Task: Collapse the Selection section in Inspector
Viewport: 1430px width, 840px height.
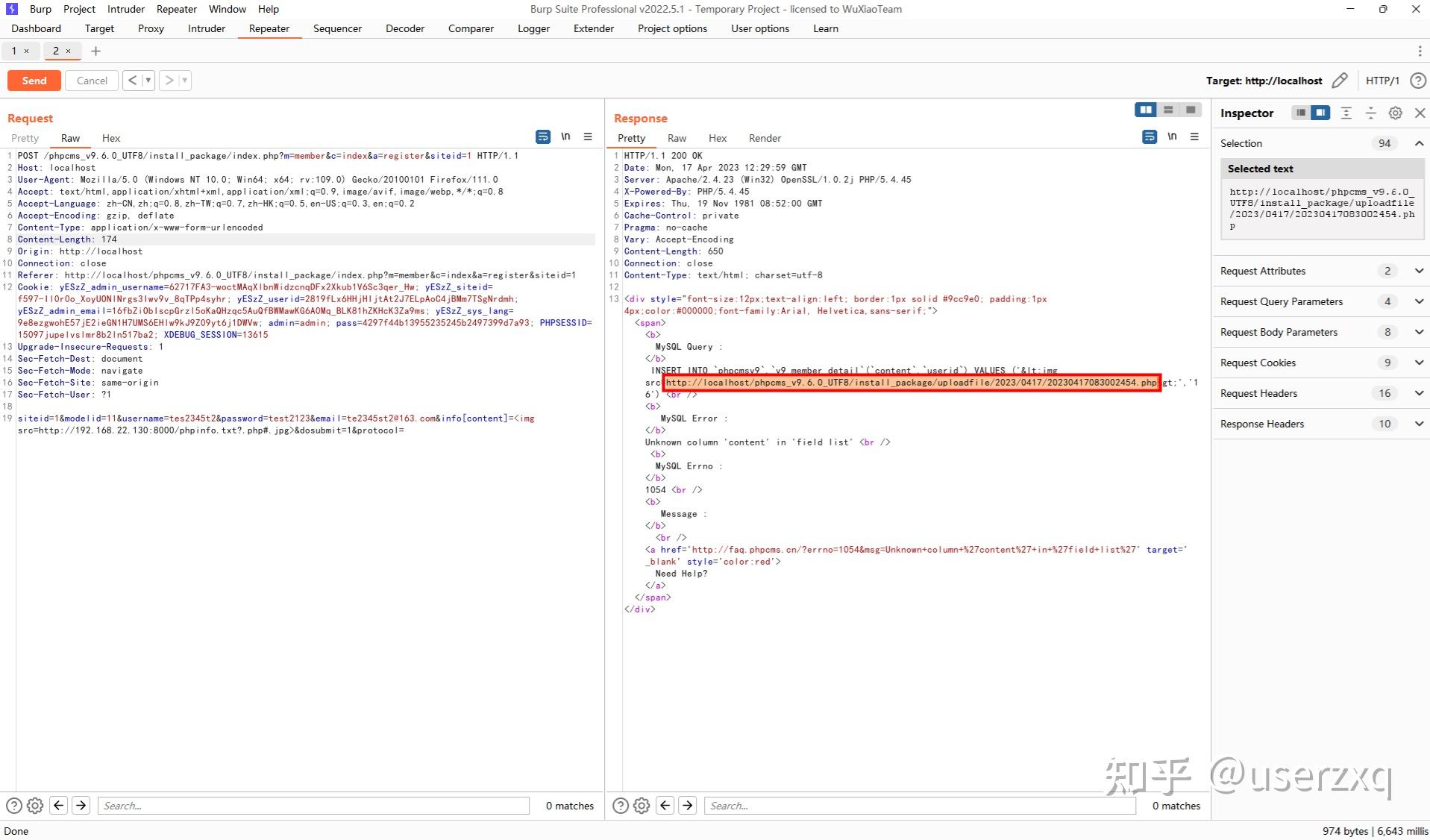Action: click(1418, 142)
